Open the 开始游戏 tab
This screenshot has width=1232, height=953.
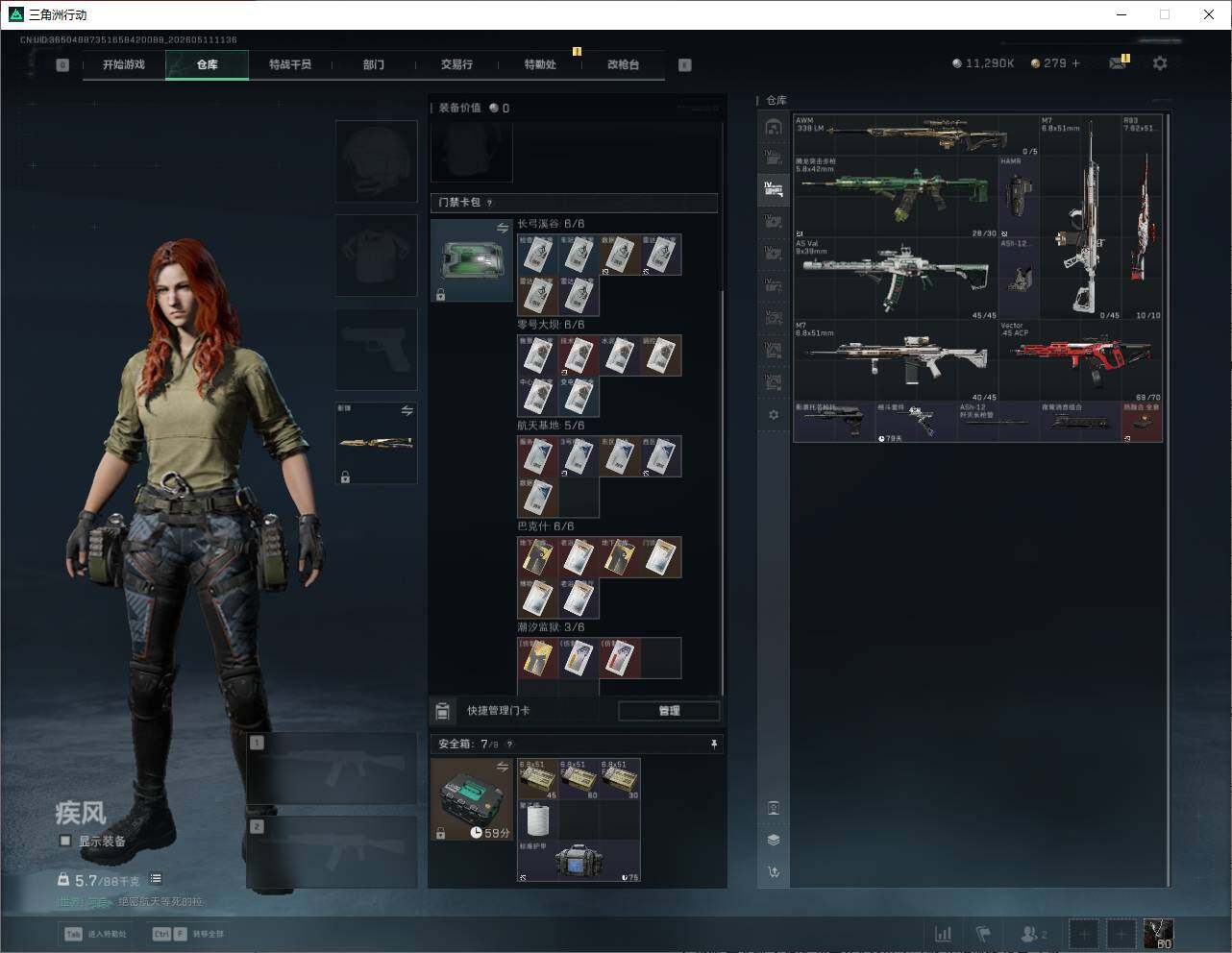tap(124, 64)
